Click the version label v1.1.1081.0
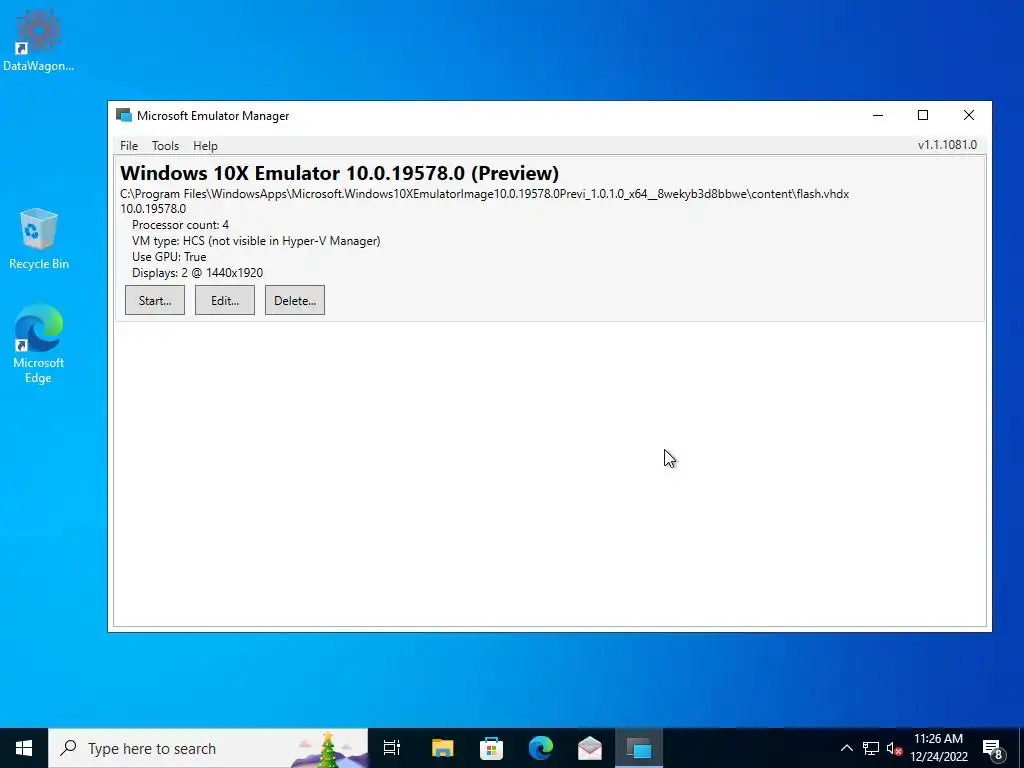 click(947, 145)
